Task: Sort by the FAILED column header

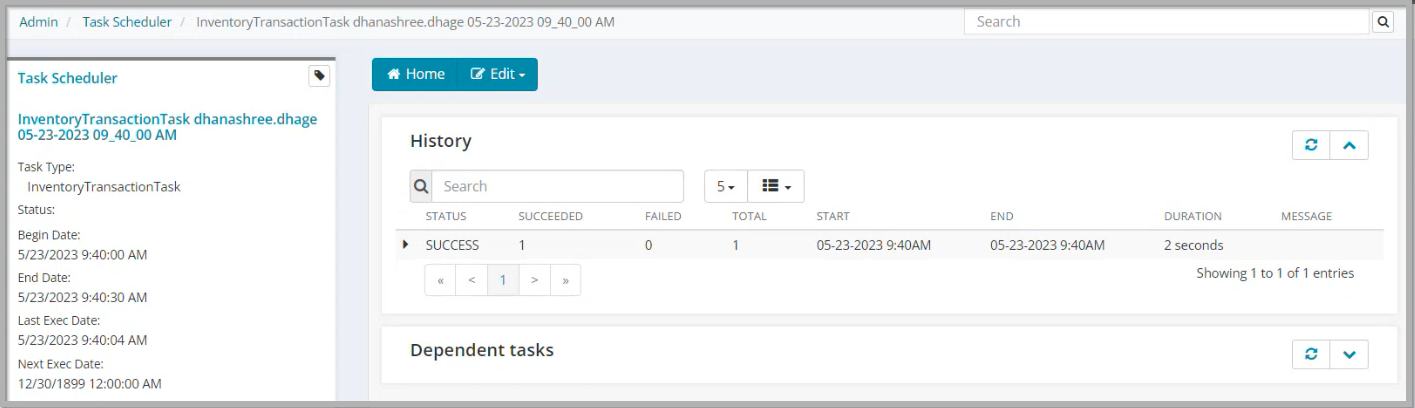Action: tap(663, 216)
